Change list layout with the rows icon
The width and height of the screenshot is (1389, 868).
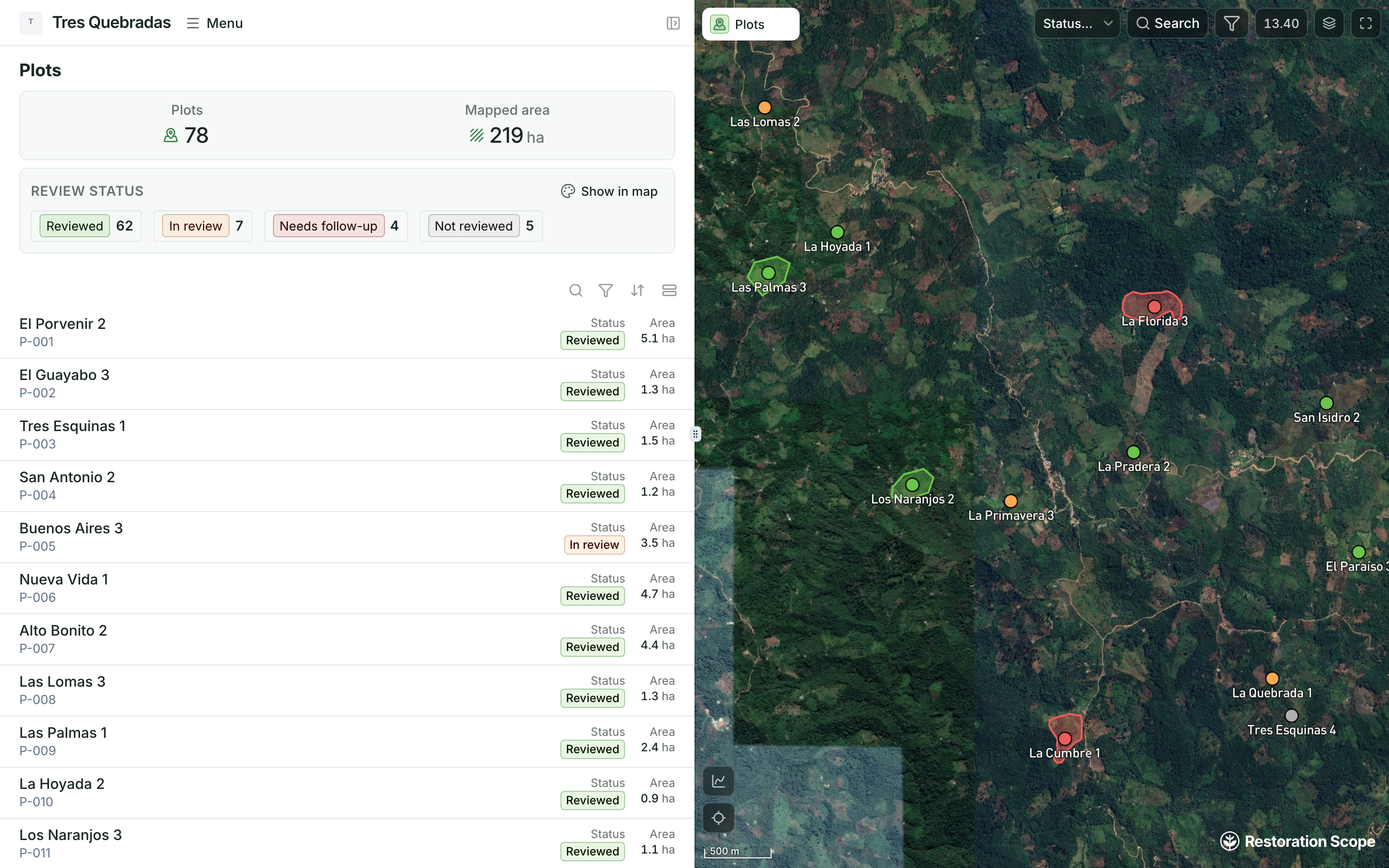(x=669, y=290)
